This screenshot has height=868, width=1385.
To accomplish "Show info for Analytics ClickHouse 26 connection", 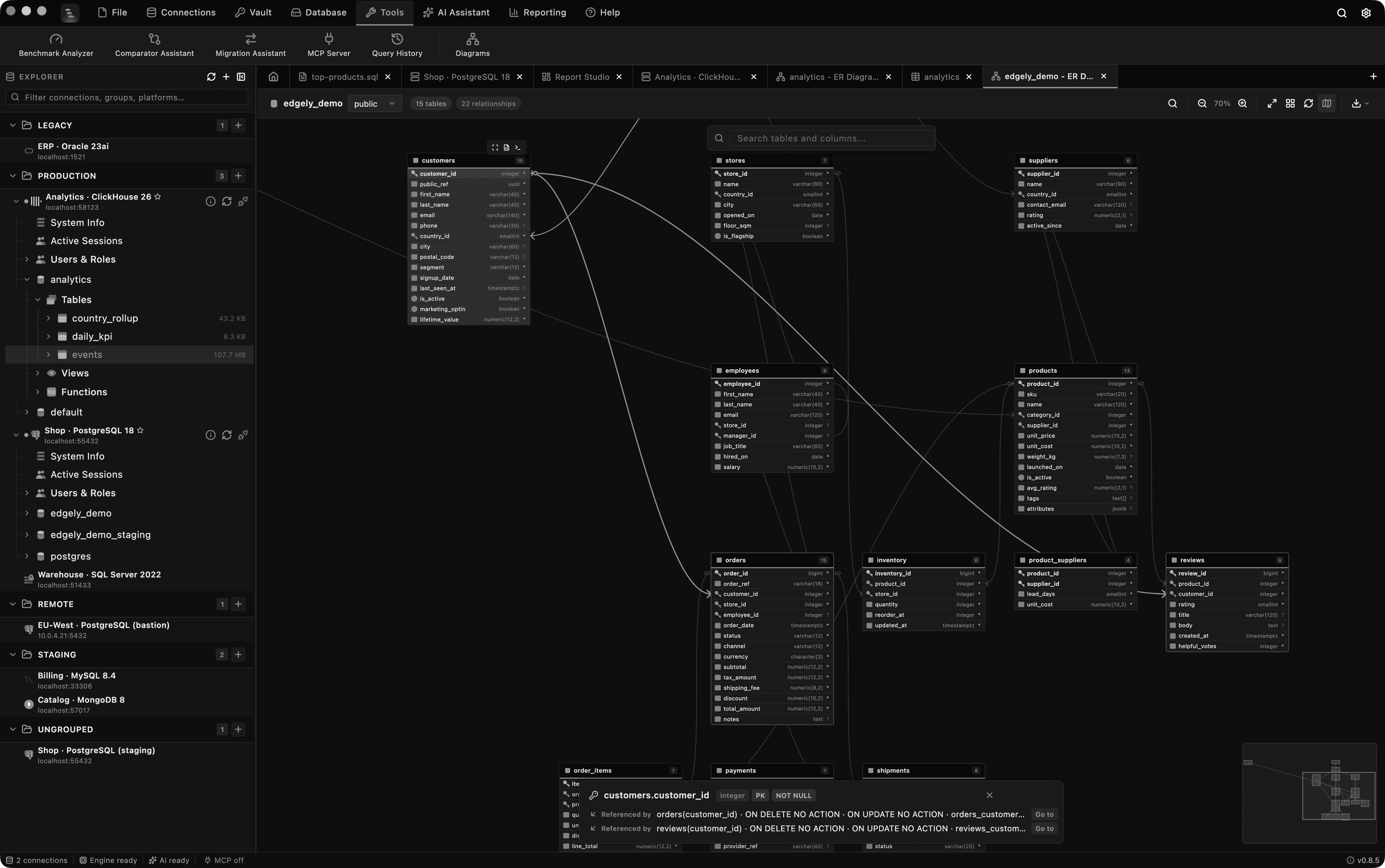I will [211, 201].
